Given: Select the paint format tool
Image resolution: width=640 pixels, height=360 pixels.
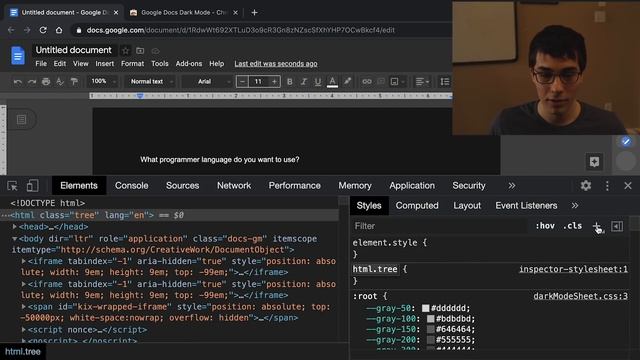Looking at the screenshot, I should pyautogui.click(x=74, y=82).
